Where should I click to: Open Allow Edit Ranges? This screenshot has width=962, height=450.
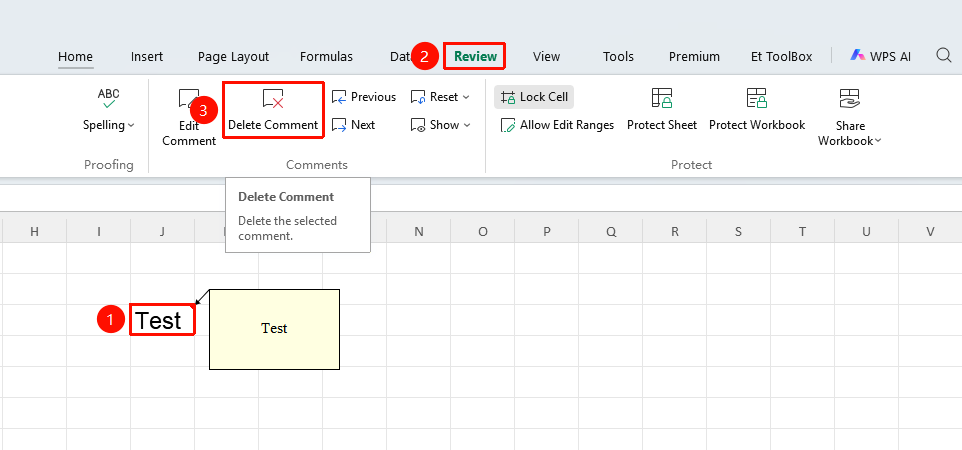pyautogui.click(x=557, y=125)
